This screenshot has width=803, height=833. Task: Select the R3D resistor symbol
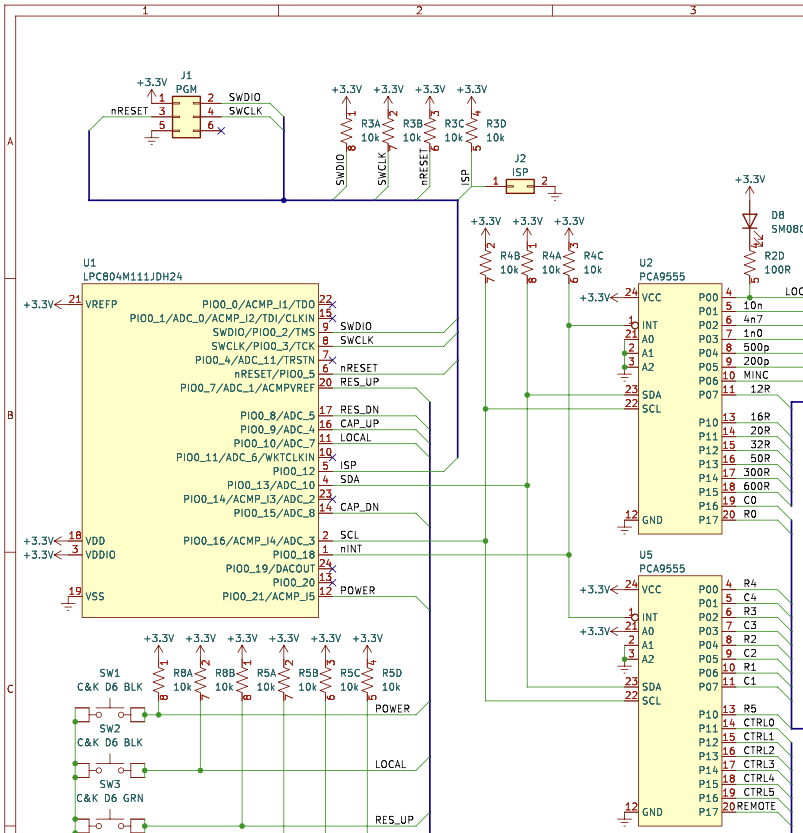tap(472, 131)
